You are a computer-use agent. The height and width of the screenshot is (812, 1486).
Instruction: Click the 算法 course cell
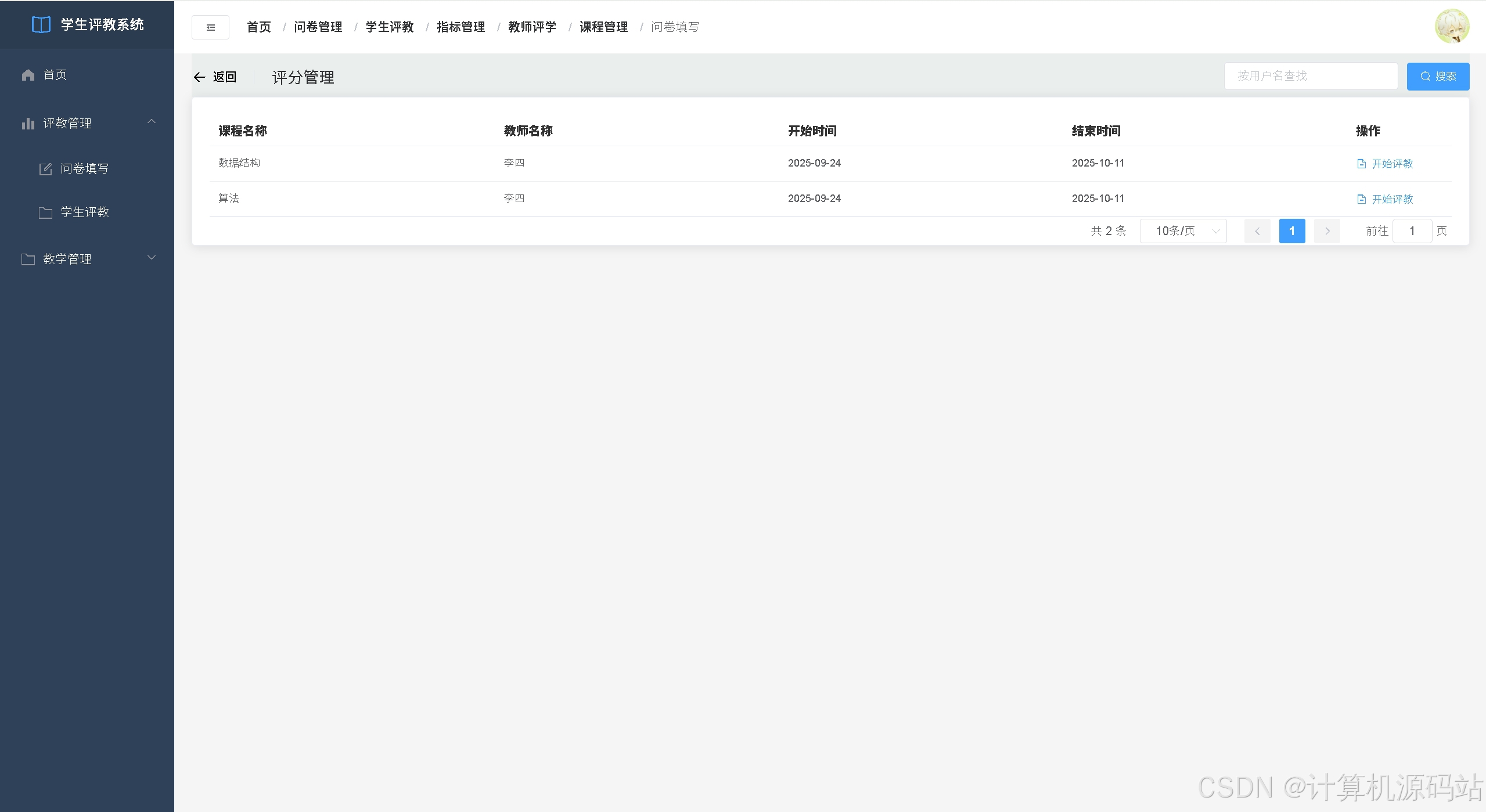pyautogui.click(x=229, y=199)
